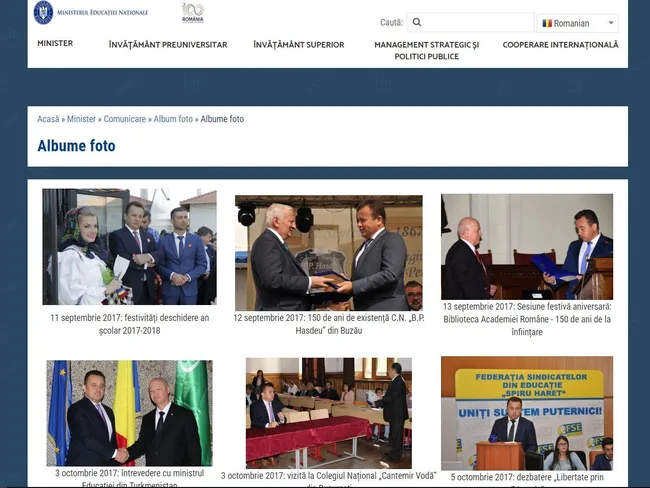Open the Biblioteca Academiei Române album photo
Image resolution: width=650 pixels, height=488 pixels.
click(527, 247)
